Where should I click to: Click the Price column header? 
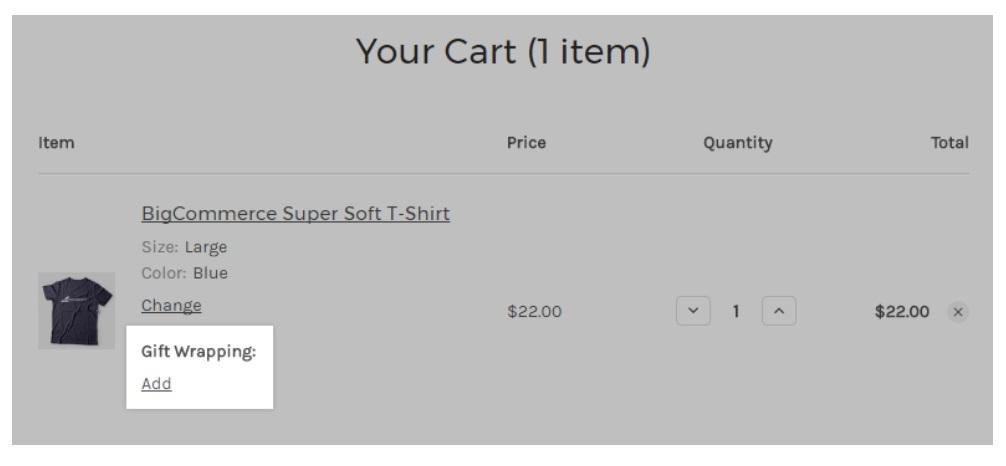click(x=526, y=143)
